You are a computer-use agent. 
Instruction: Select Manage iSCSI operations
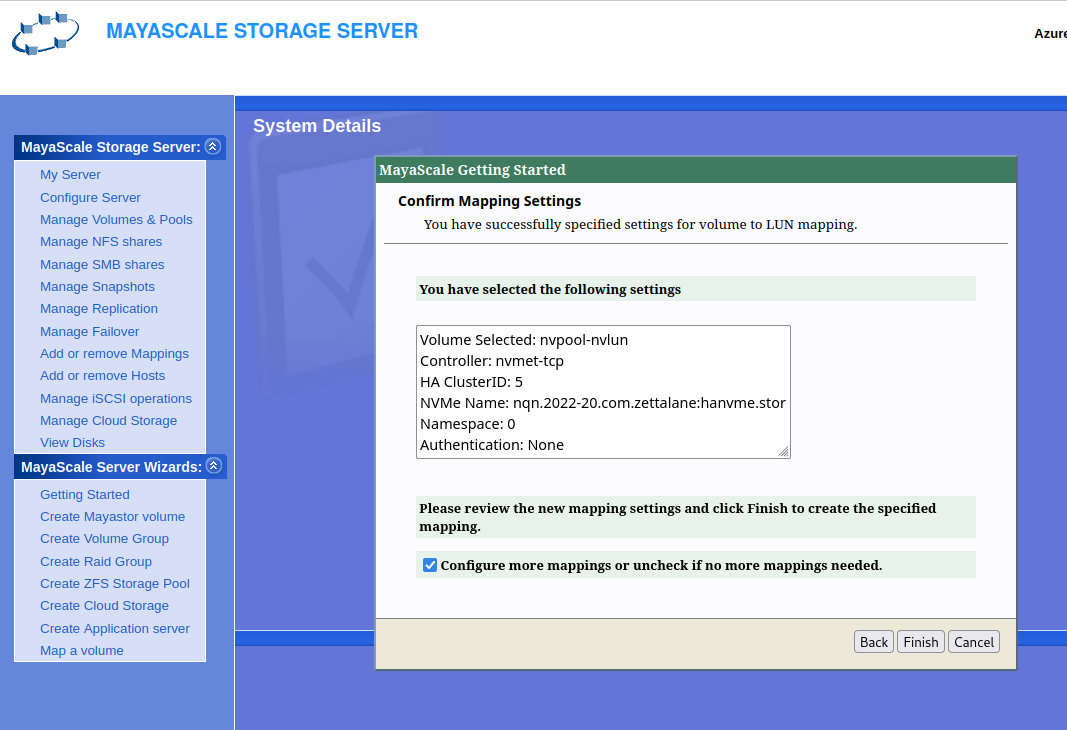click(116, 399)
